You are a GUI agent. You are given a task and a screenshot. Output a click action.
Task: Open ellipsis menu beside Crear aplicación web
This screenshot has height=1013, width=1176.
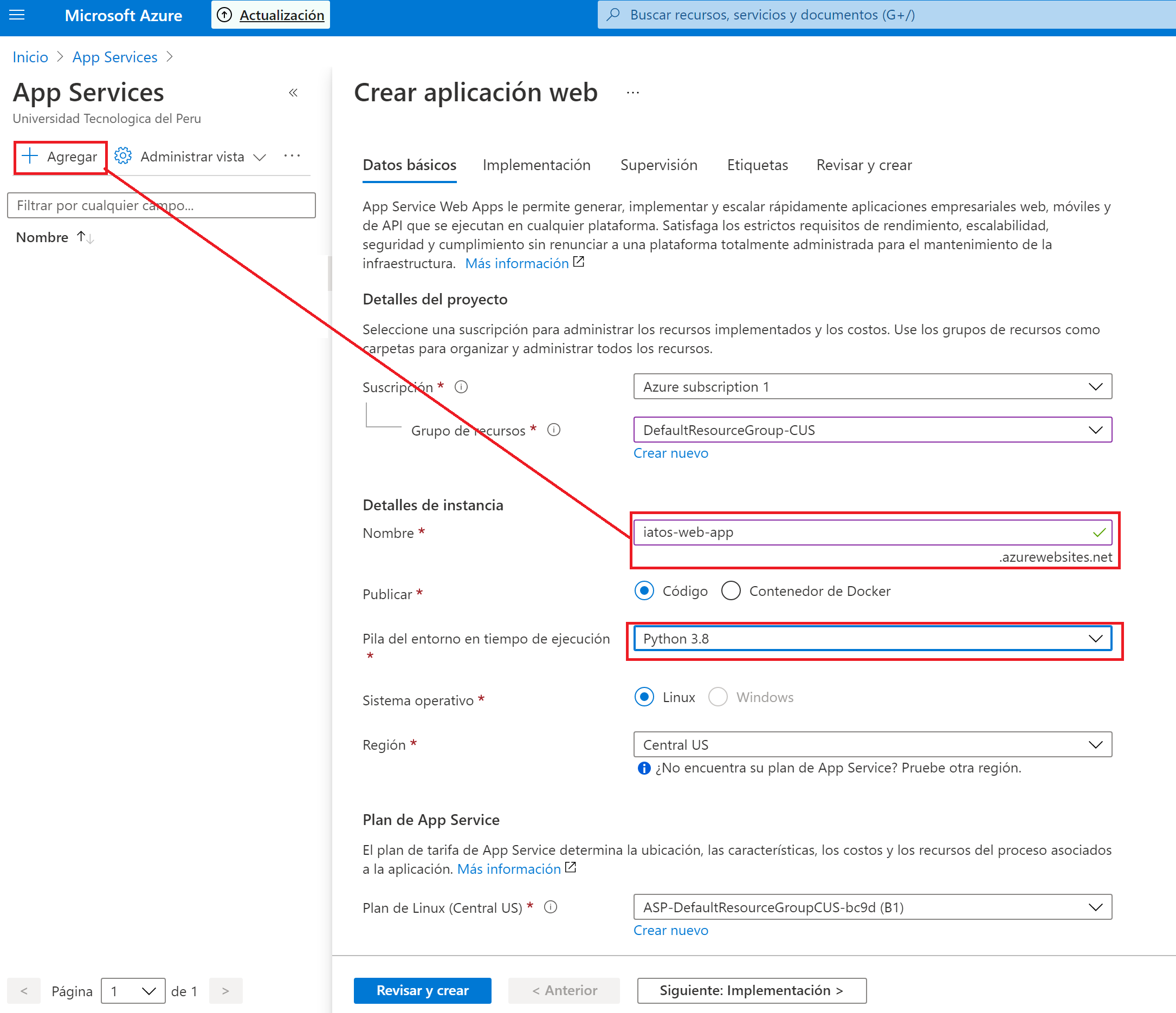633,93
